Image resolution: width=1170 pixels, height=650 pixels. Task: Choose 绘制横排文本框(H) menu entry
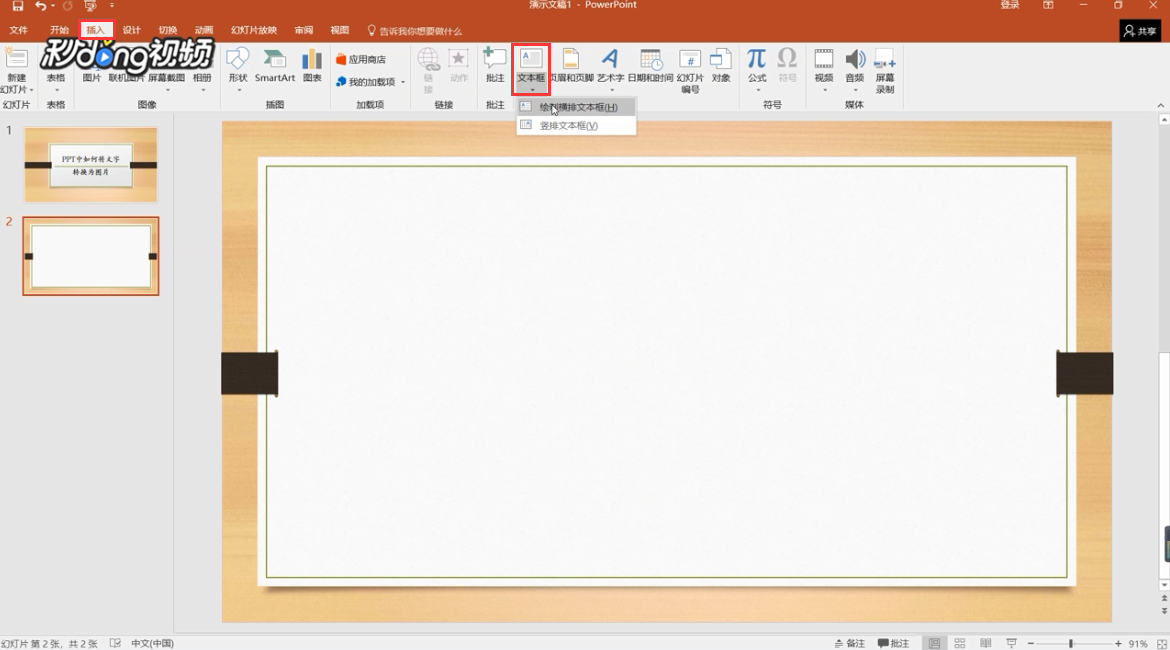coord(577,107)
